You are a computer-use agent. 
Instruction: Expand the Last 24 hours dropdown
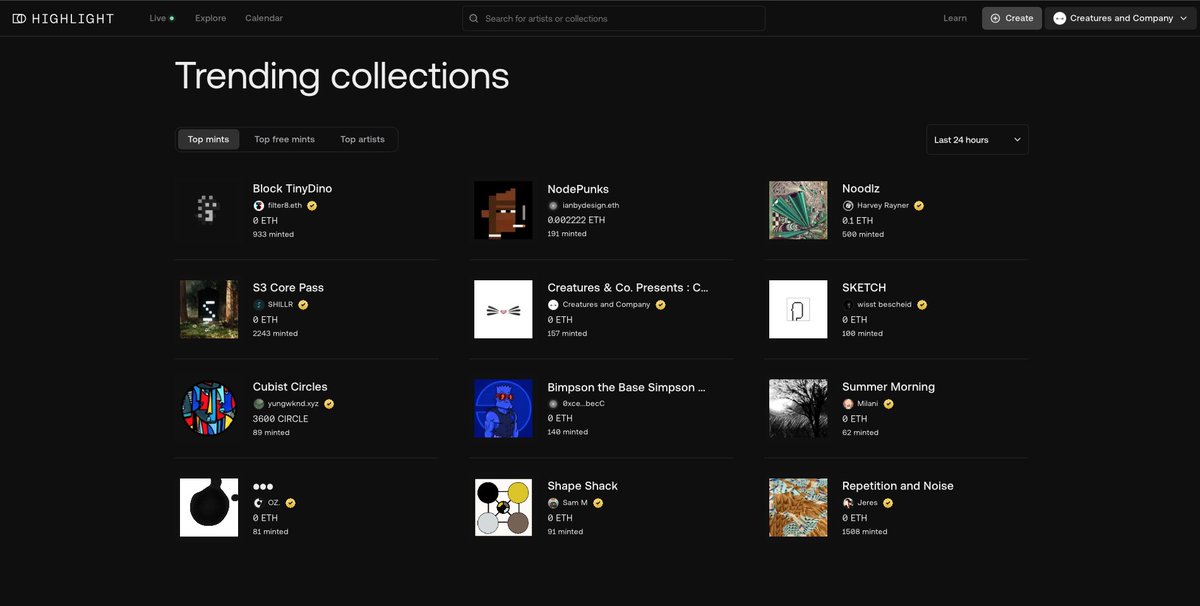tap(977, 140)
